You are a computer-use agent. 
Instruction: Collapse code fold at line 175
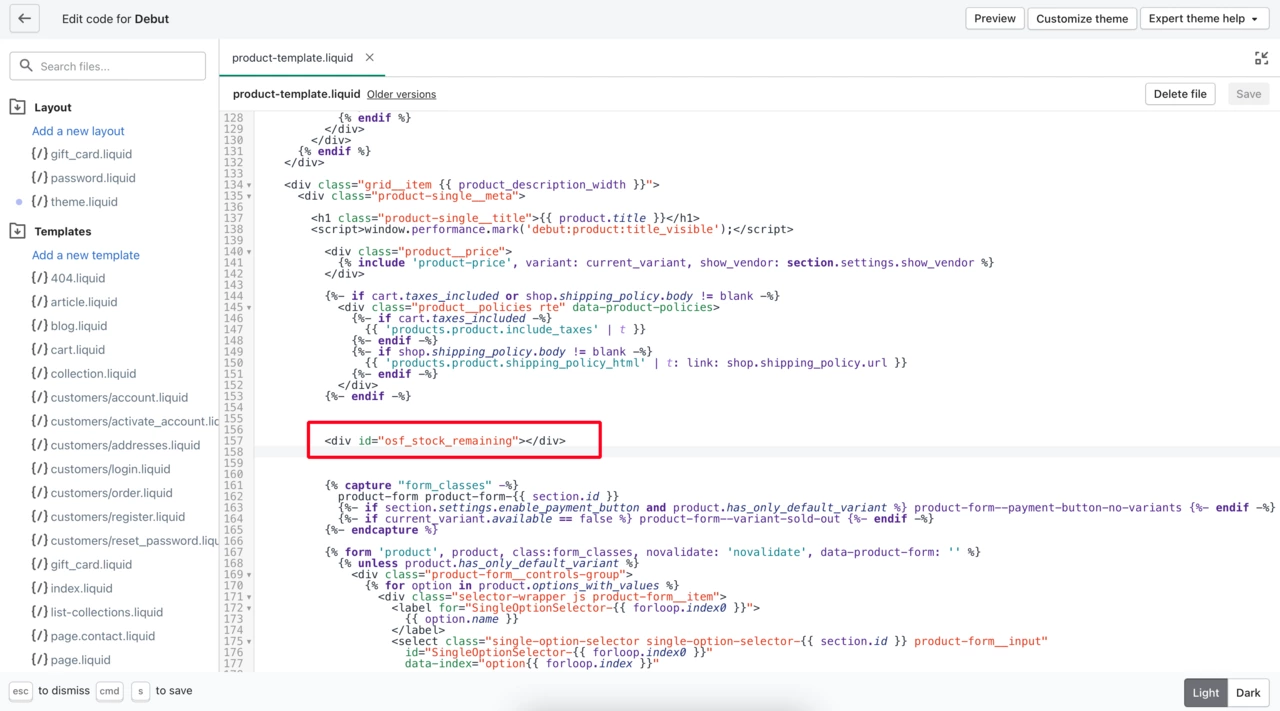[249, 642]
